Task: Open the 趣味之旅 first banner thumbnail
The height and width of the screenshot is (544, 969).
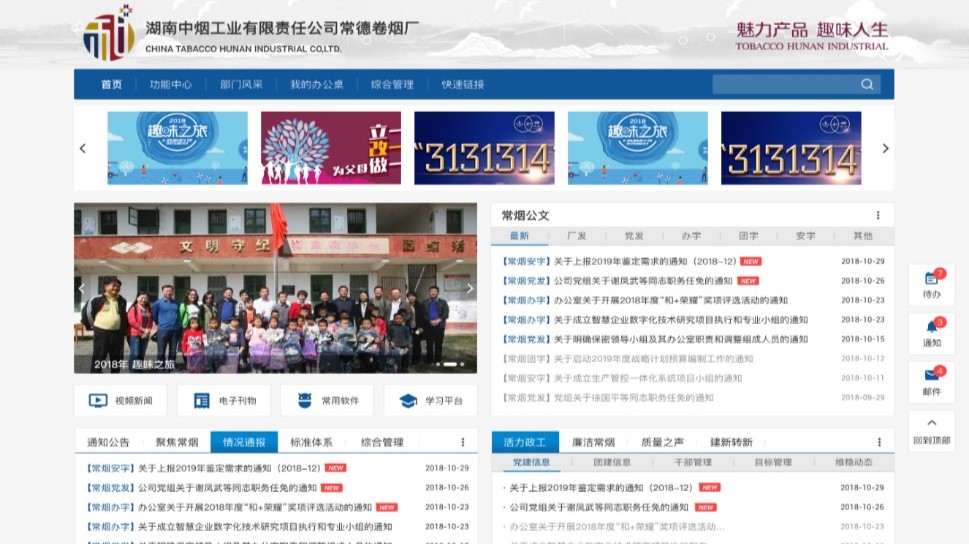Action: click(x=177, y=148)
